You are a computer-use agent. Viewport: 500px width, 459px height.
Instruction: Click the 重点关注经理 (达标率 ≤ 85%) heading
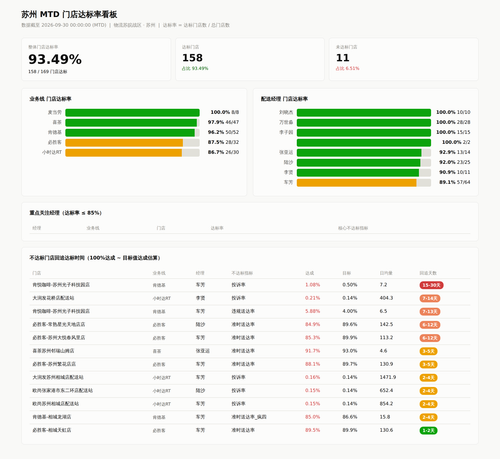65,213
